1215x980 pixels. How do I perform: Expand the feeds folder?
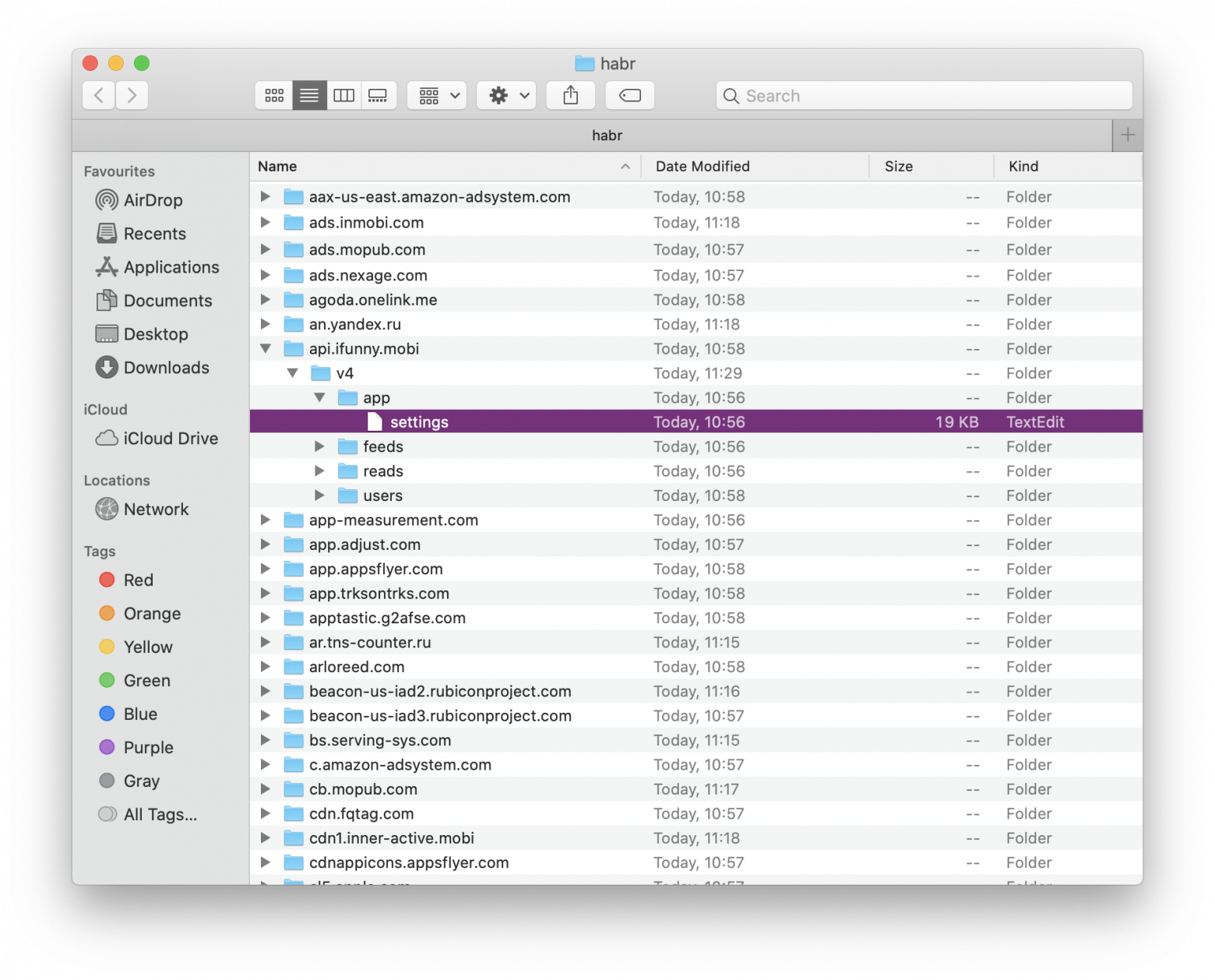click(319, 446)
